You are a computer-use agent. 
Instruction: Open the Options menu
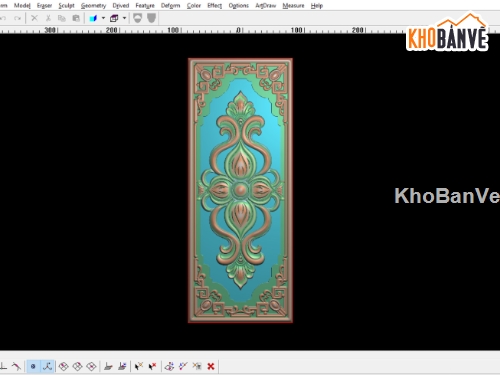(x=239, y=6)
